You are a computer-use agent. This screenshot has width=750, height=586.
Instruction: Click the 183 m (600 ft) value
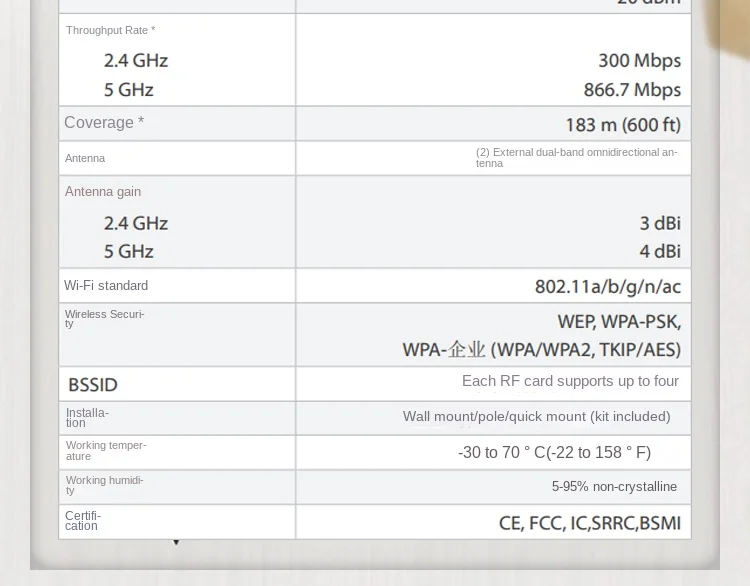tap(622, 125)
